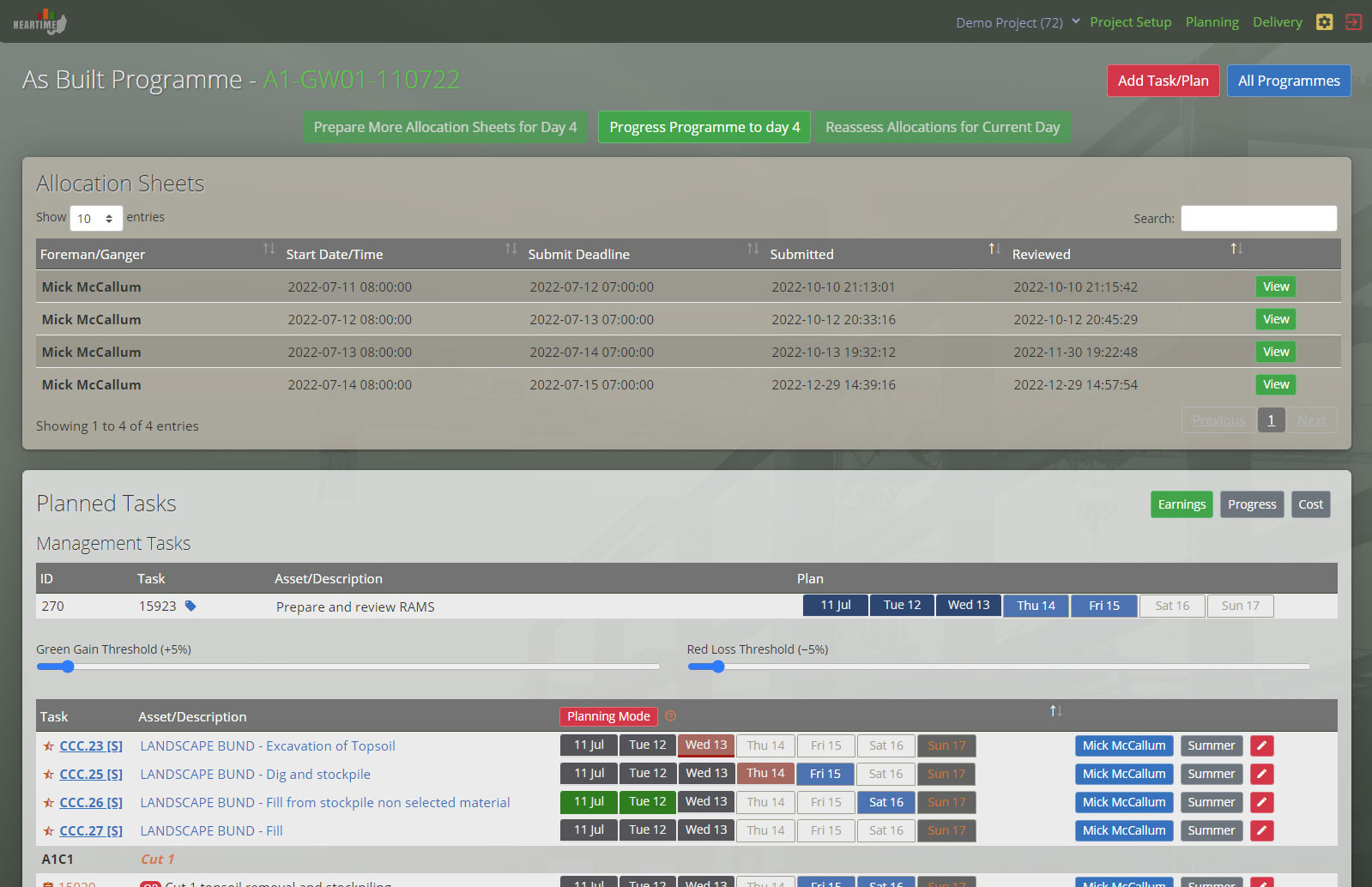Viewport: 1372px width, 887px height.
Task: Click the Planning Mode button
Action: tap(608, 716)
